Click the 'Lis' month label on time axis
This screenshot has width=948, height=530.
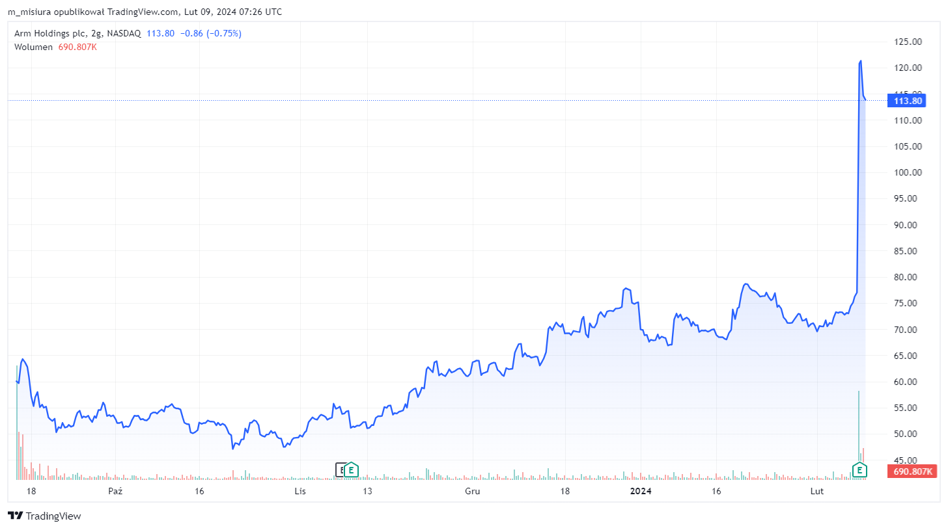click(x=300, y=491)
